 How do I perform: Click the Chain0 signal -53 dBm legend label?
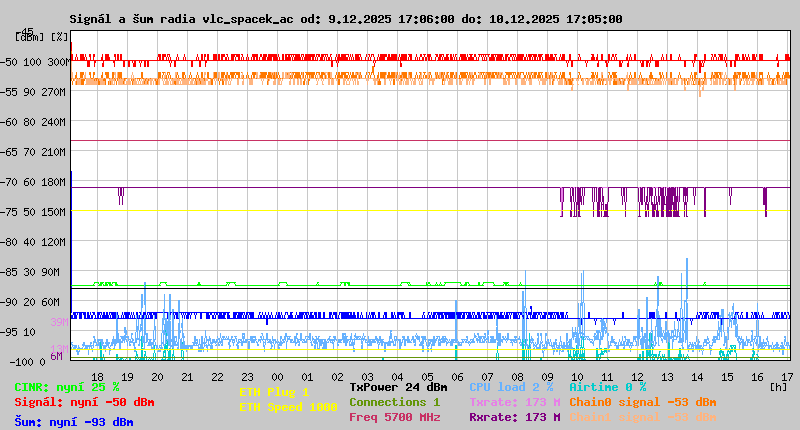pyautogui.click(x=642, y=402)
